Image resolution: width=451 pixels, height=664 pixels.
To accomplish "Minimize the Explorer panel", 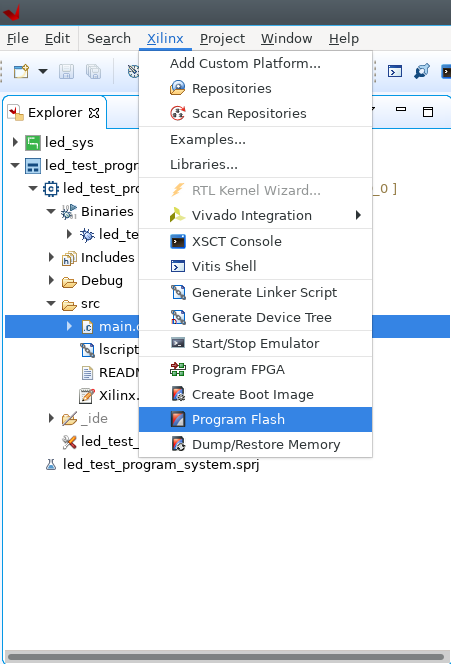I will pyautogui.click(x=401, y=110).
